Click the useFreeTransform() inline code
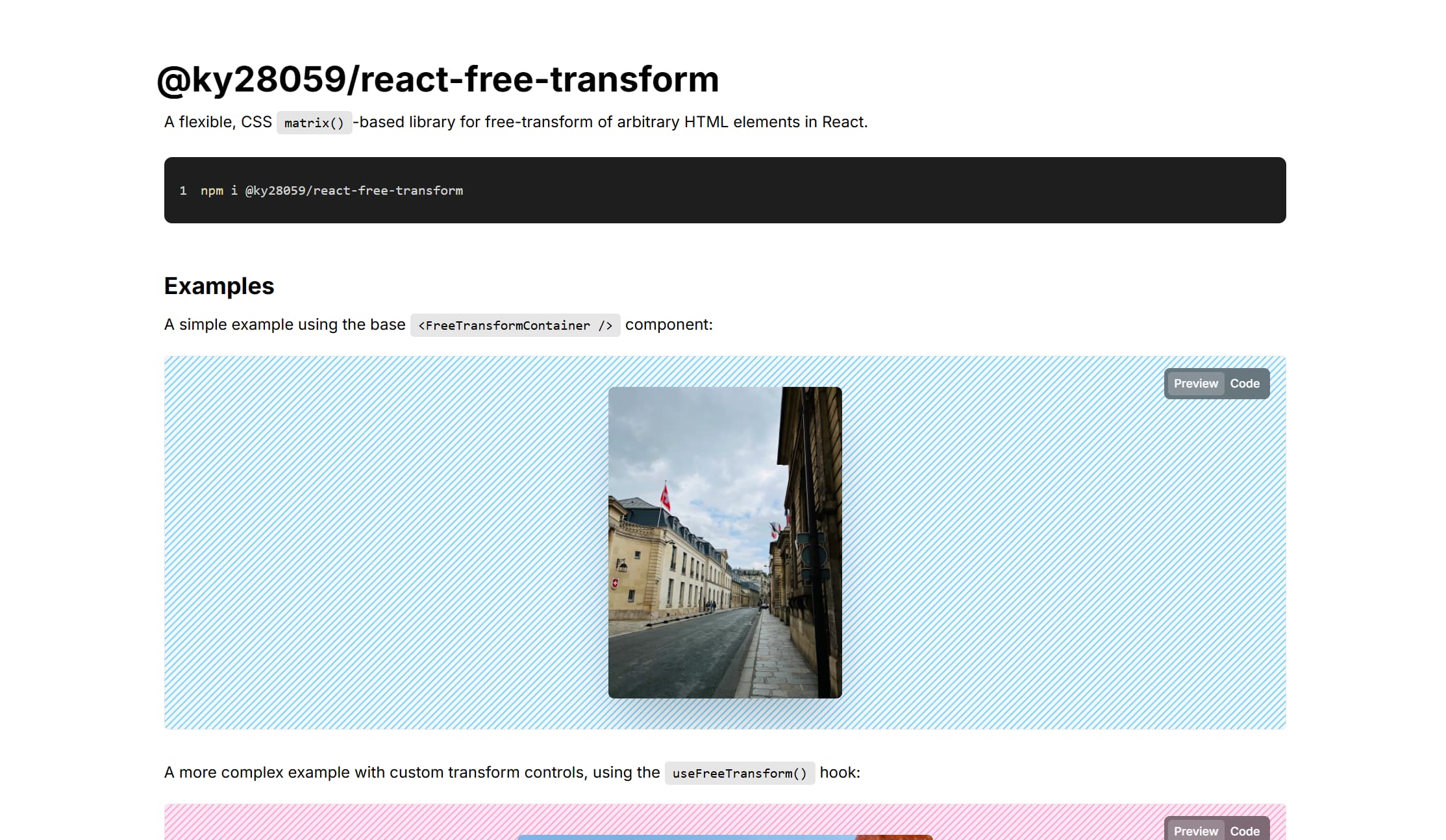The height and width of the screenshot is (840, 1446). (739, 773)
